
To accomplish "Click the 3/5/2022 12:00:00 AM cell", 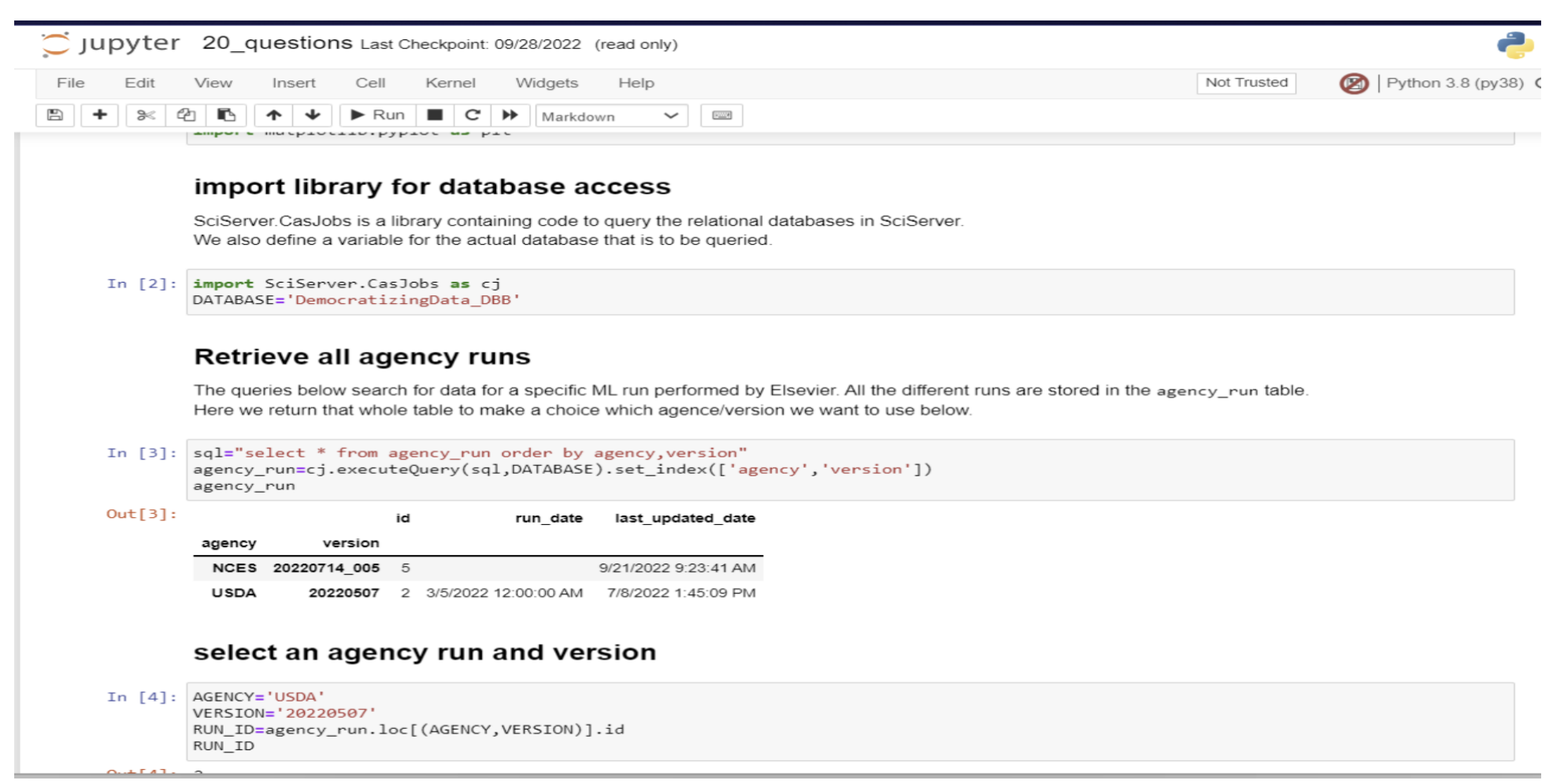I will 505,593.
